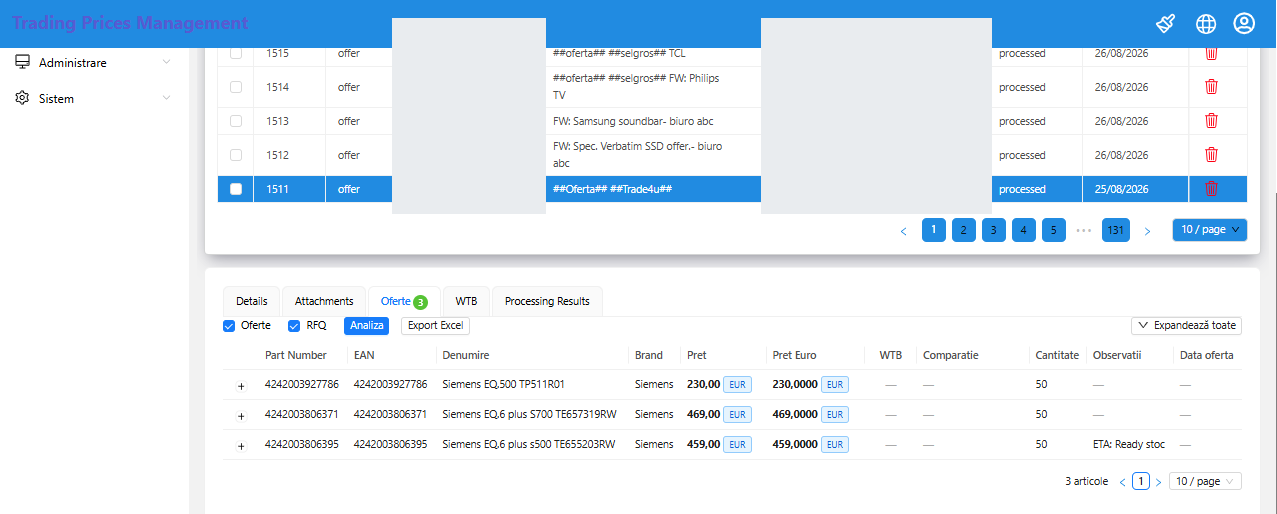Click Expandează toate button
Screen dimensions: 1277x514
coord(1186,326)
